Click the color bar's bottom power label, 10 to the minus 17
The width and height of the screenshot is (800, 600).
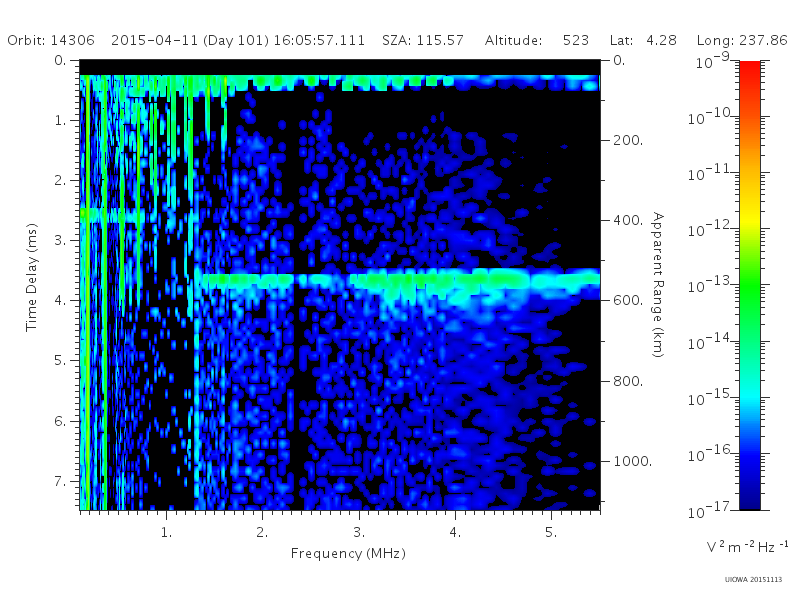(711, 509)
